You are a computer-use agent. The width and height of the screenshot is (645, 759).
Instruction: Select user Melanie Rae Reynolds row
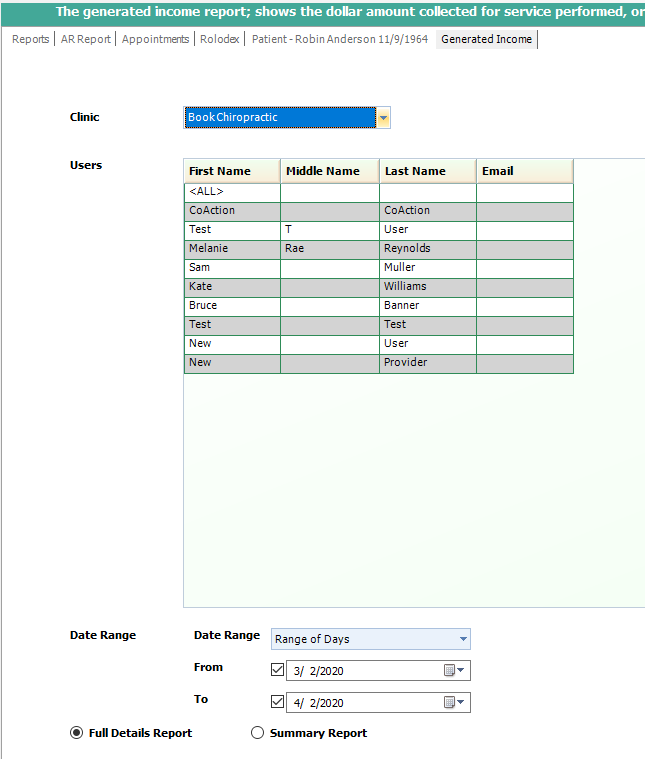tap(231, 249)
